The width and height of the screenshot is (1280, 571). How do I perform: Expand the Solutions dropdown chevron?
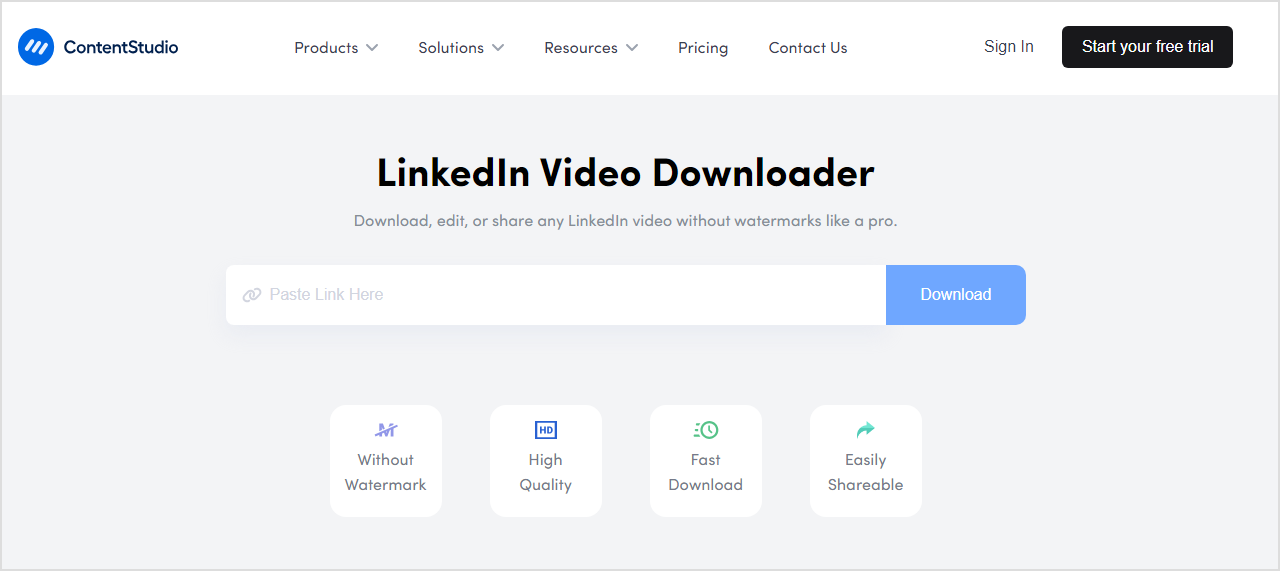tap(498, 48)
